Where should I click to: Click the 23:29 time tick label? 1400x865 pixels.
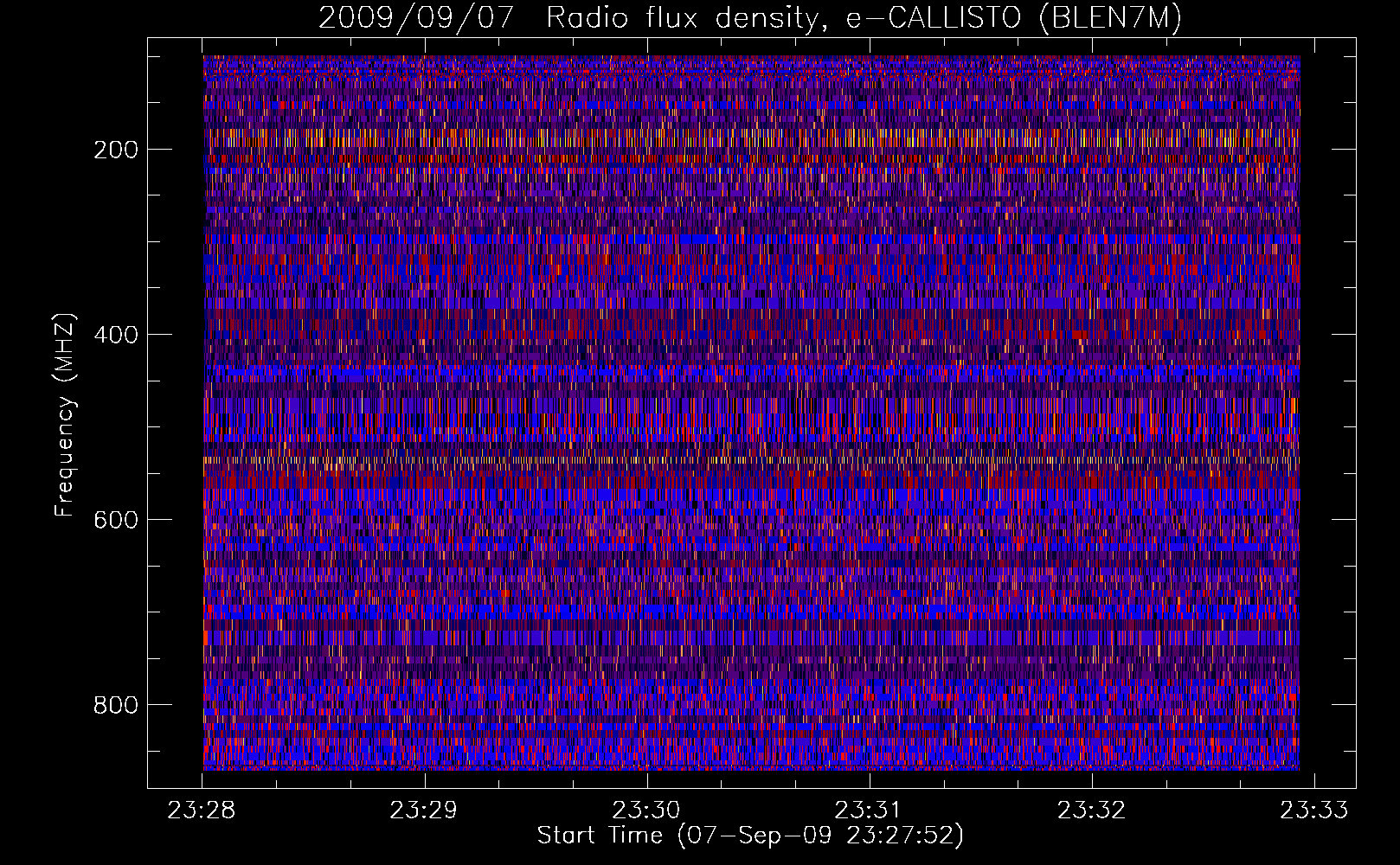point(424,811)
